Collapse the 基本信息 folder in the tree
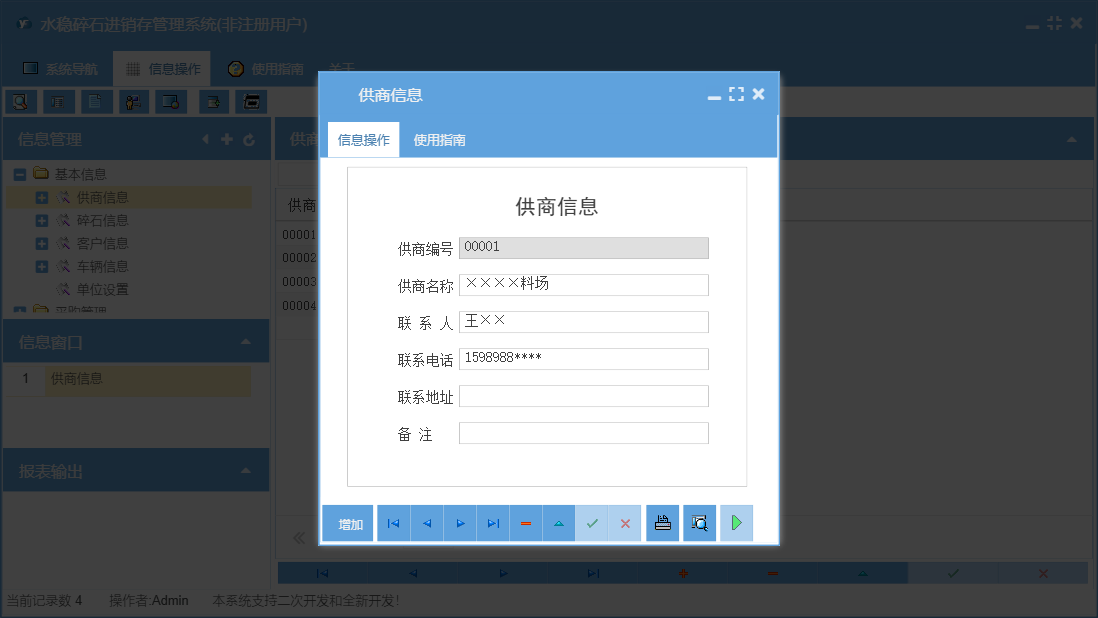Viewport: 1098px width, 618px height. point(19,173)
